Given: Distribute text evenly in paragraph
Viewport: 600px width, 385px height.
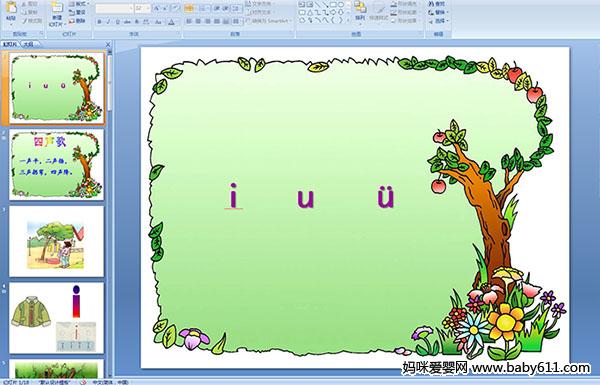Looking at the screenshot, I should click(226, 21).
